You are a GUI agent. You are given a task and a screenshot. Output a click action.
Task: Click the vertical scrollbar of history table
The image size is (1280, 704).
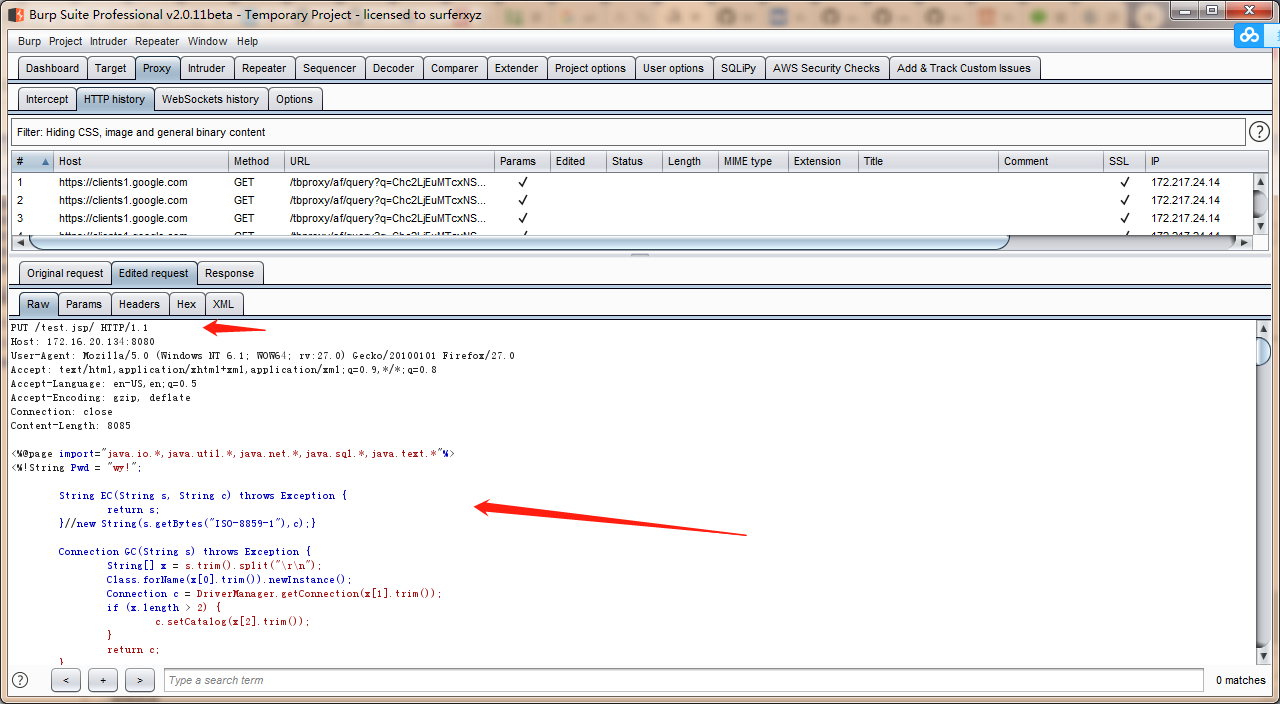click(1260, 204)
